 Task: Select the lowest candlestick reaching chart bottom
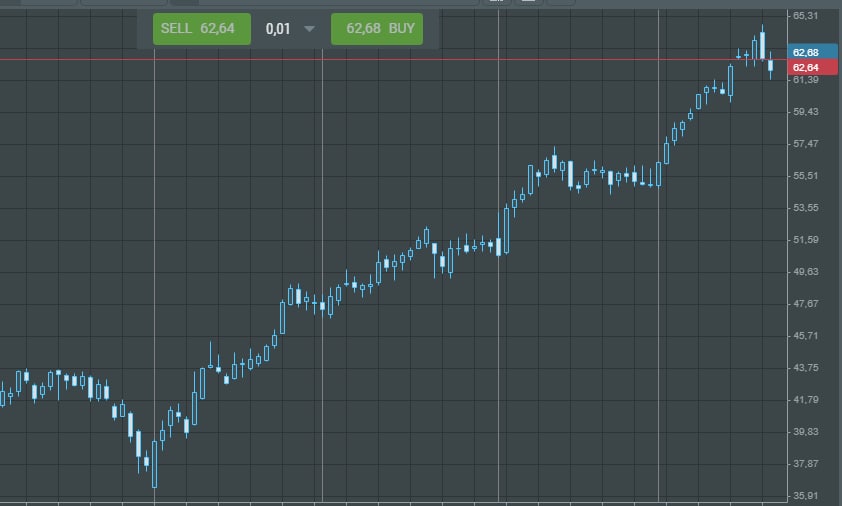click(155, 464)
